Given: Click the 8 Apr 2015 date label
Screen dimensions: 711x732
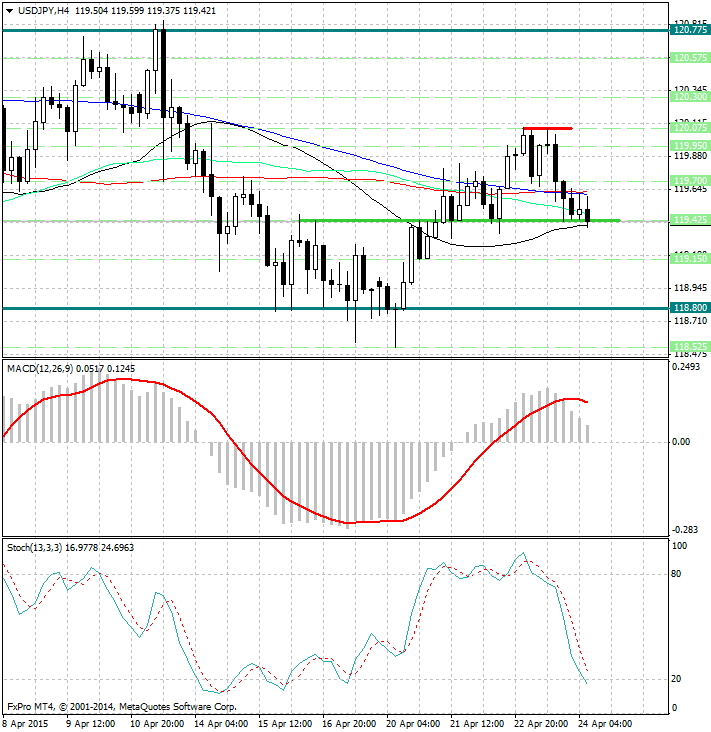Looking at the screenshot, I should coord(26,722).
